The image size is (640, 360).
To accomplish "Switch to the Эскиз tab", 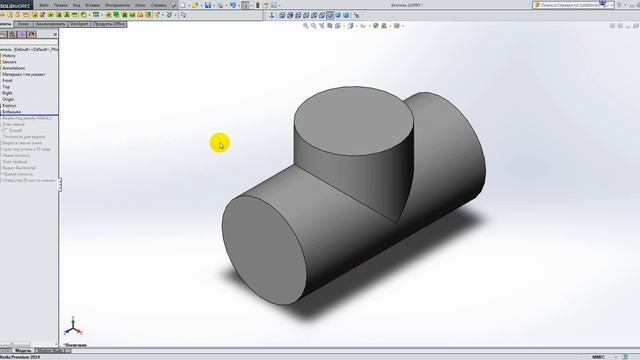I will 24,24.
